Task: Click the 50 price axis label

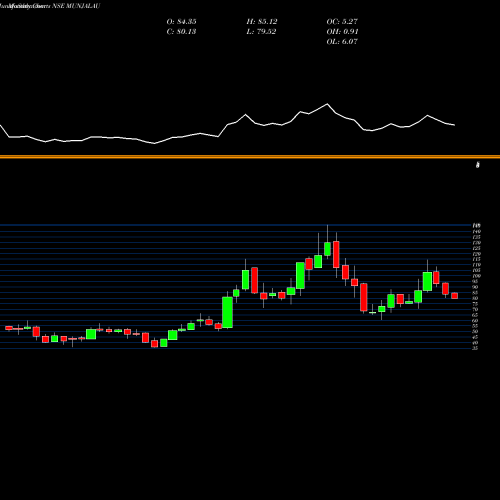Action: point(475,331)
